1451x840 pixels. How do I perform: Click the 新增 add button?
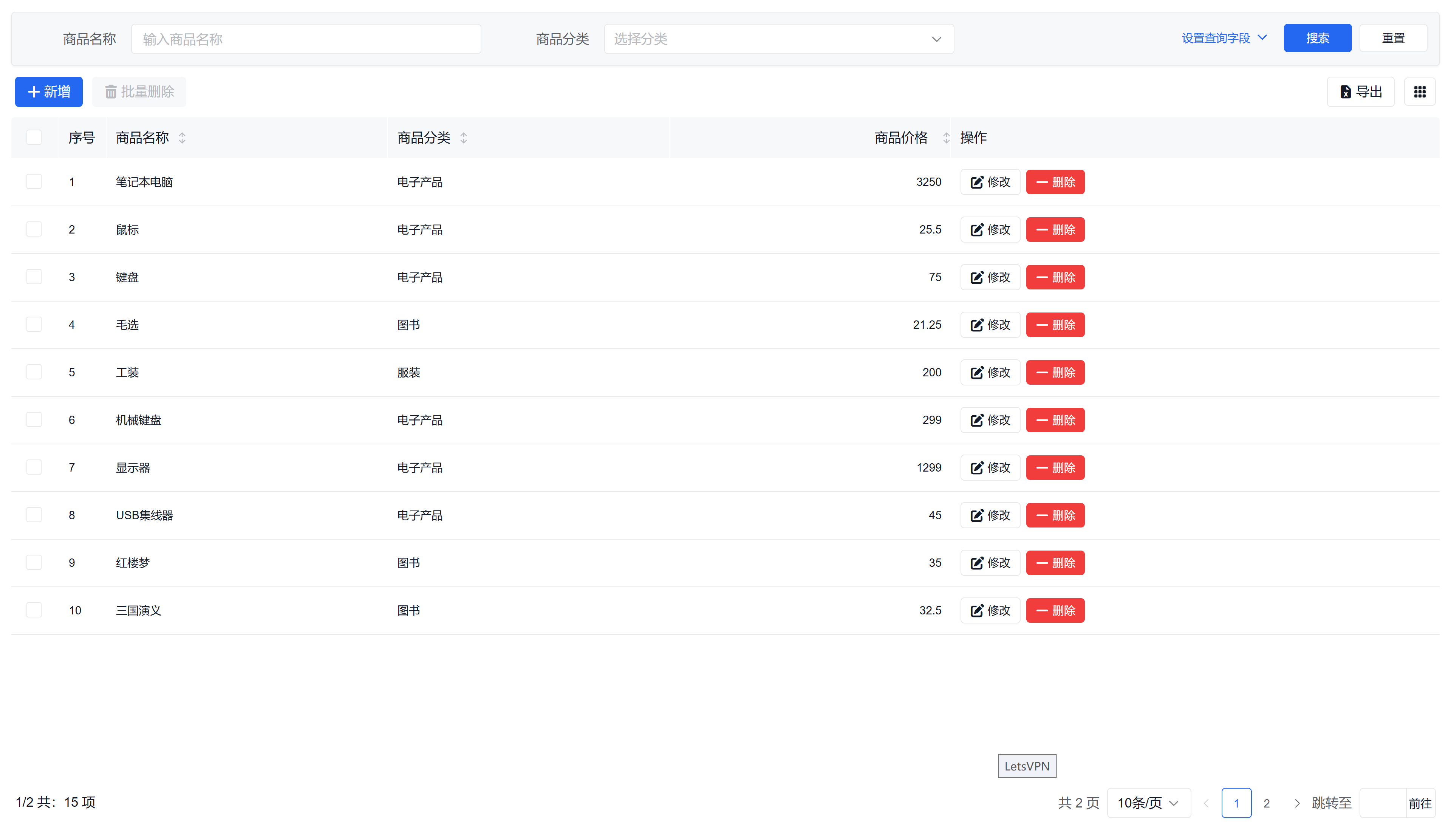(x=49, y=91)
